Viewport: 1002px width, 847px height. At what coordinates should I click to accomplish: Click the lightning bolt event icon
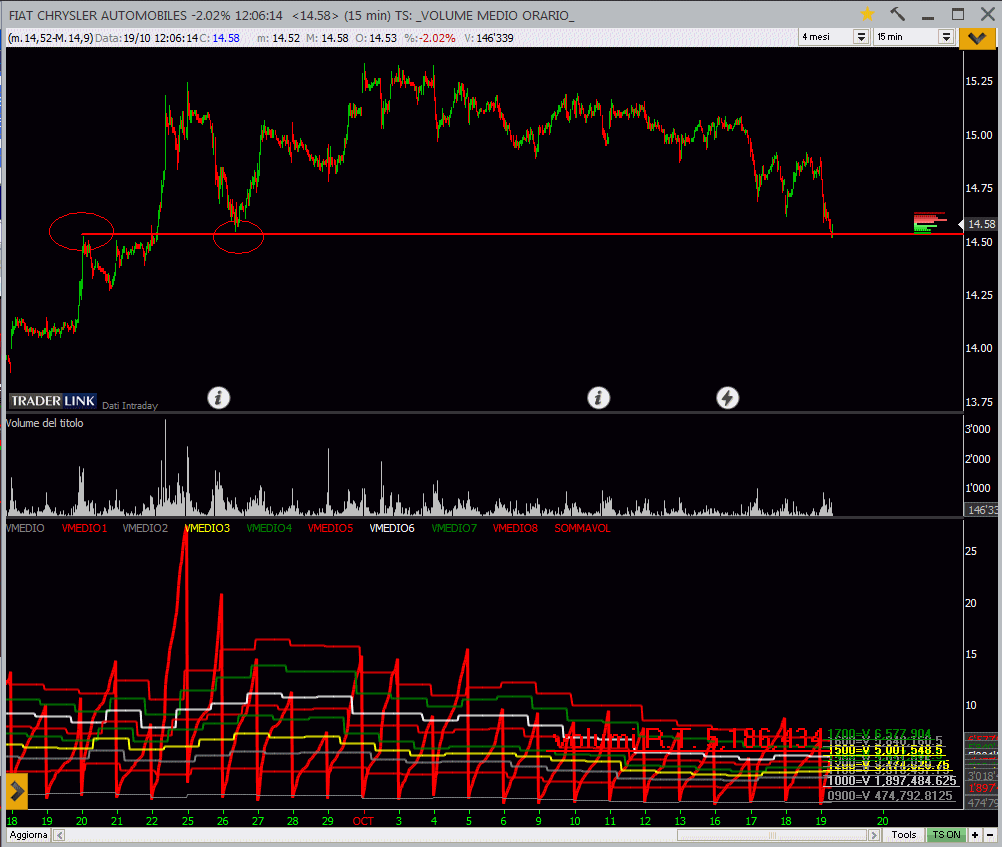(x=727, y=398)
